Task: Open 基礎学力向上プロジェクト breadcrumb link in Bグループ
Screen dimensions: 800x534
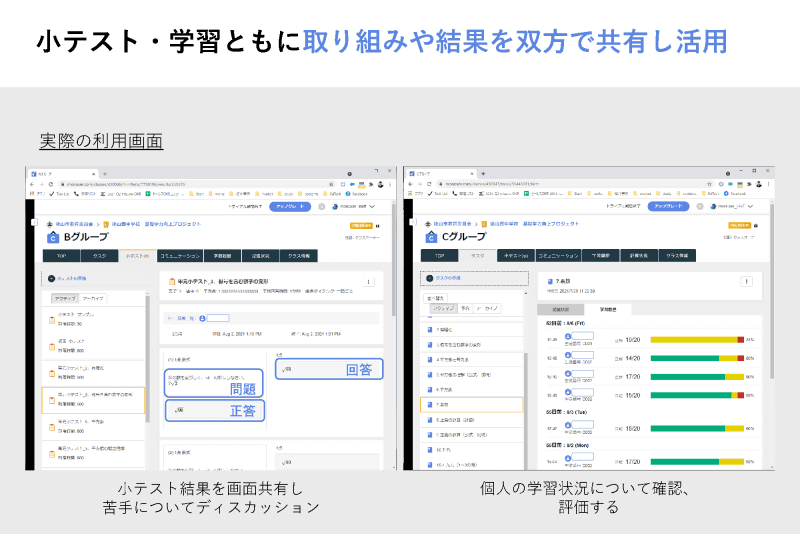Action: [x=172, y=224]
